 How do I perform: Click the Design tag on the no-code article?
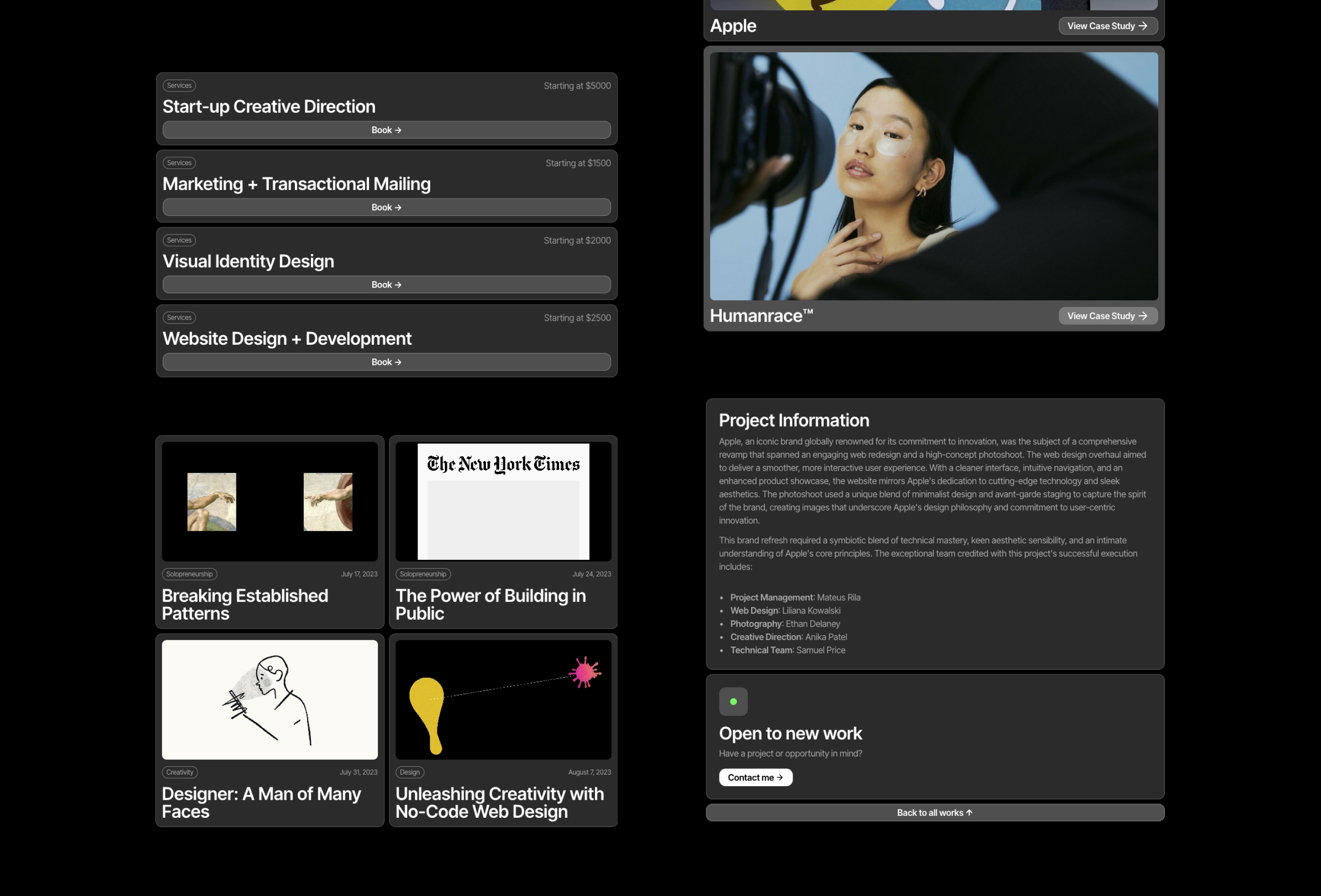coord(409,772)
